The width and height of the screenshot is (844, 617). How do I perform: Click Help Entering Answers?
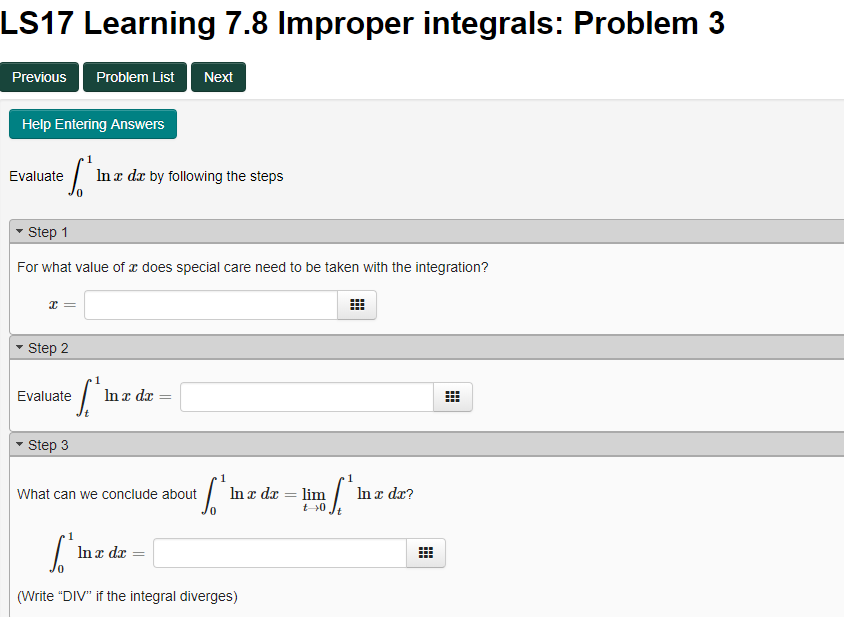92,124
